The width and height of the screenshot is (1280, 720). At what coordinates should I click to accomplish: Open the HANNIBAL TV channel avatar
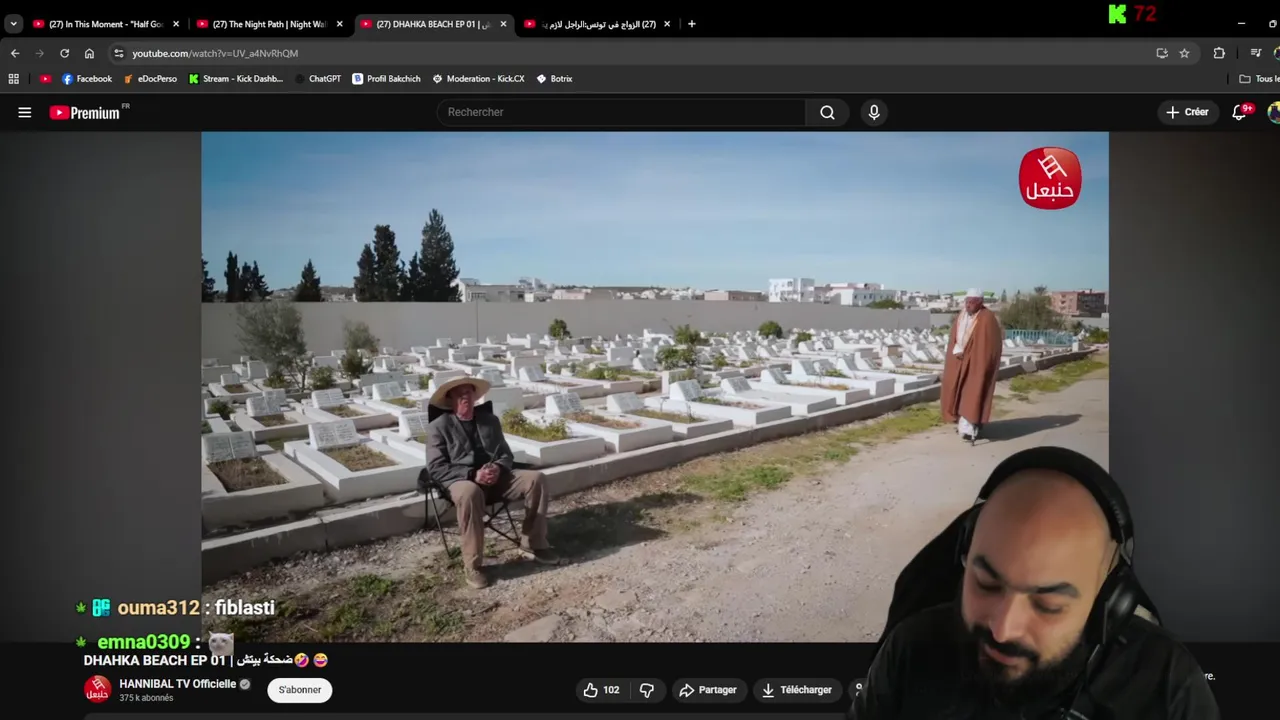click(97, 690)
